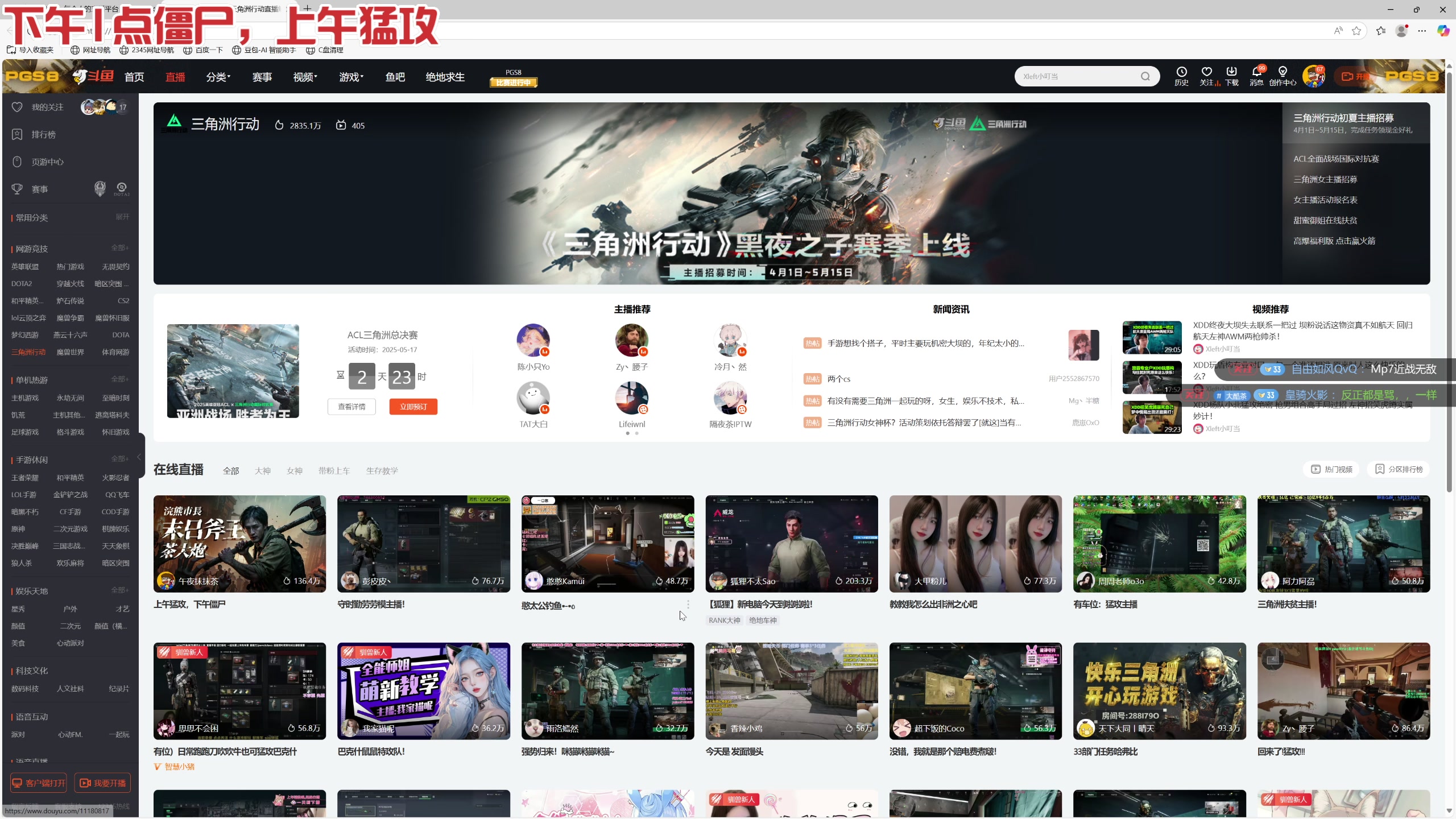
Task: Click the 热门视频 button
Action: coord(1331,469)
